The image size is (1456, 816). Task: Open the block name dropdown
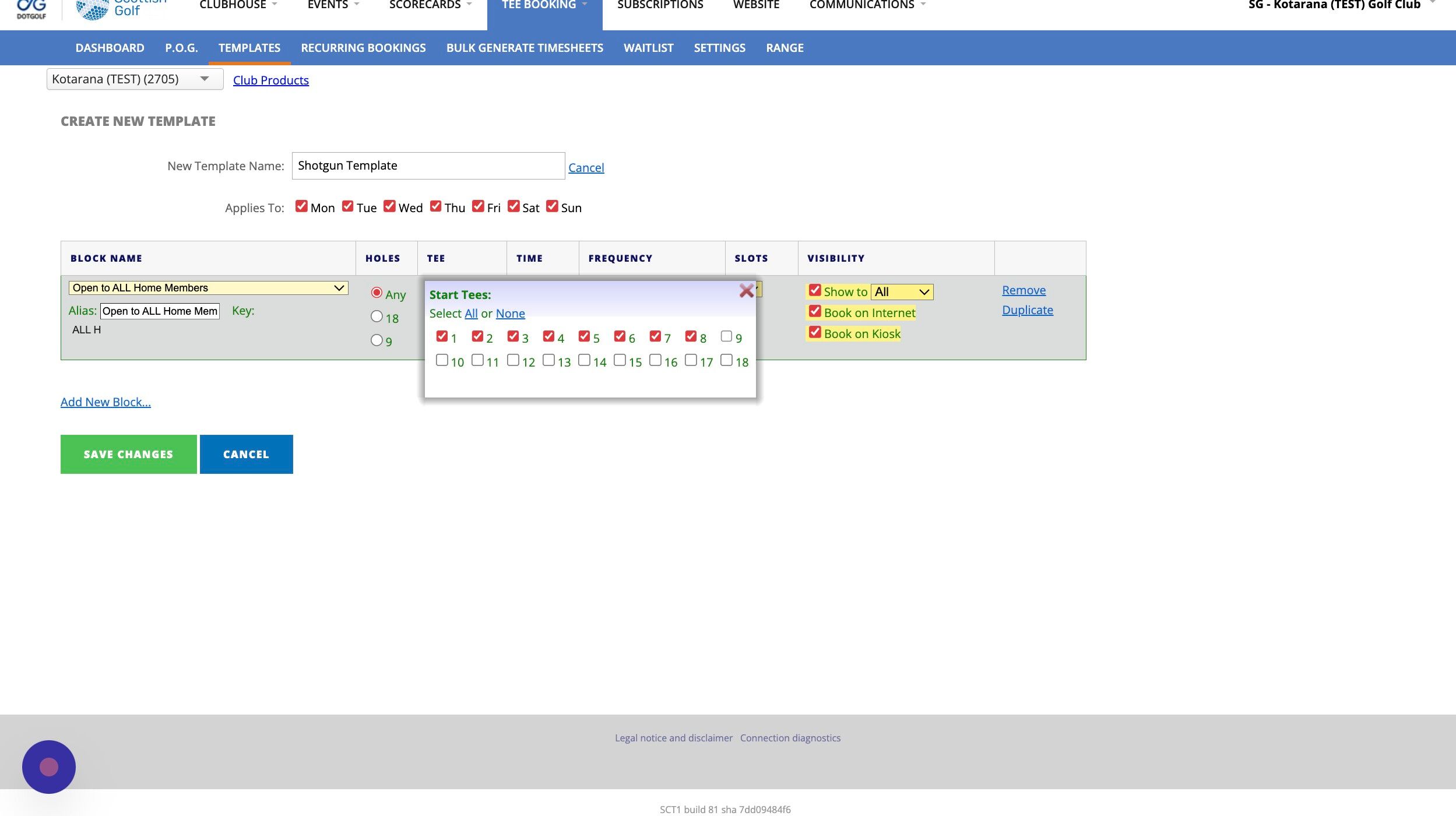click(208, 288)
